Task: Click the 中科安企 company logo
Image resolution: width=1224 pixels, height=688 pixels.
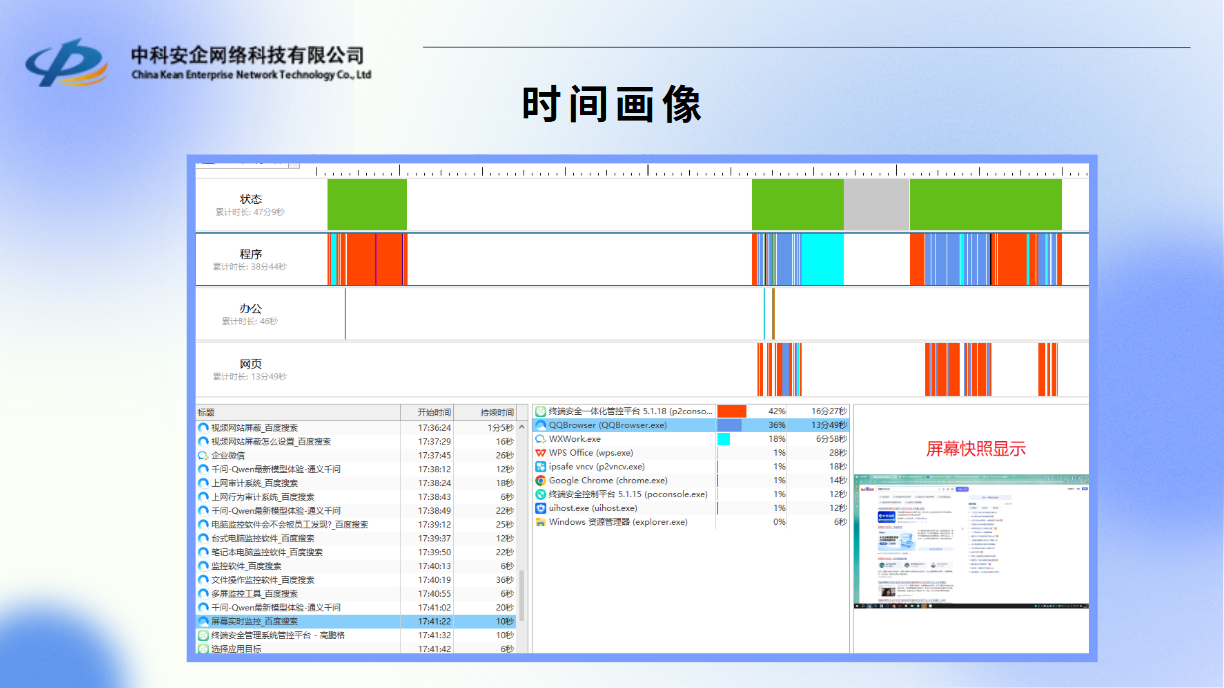Action: click(66, 63)
